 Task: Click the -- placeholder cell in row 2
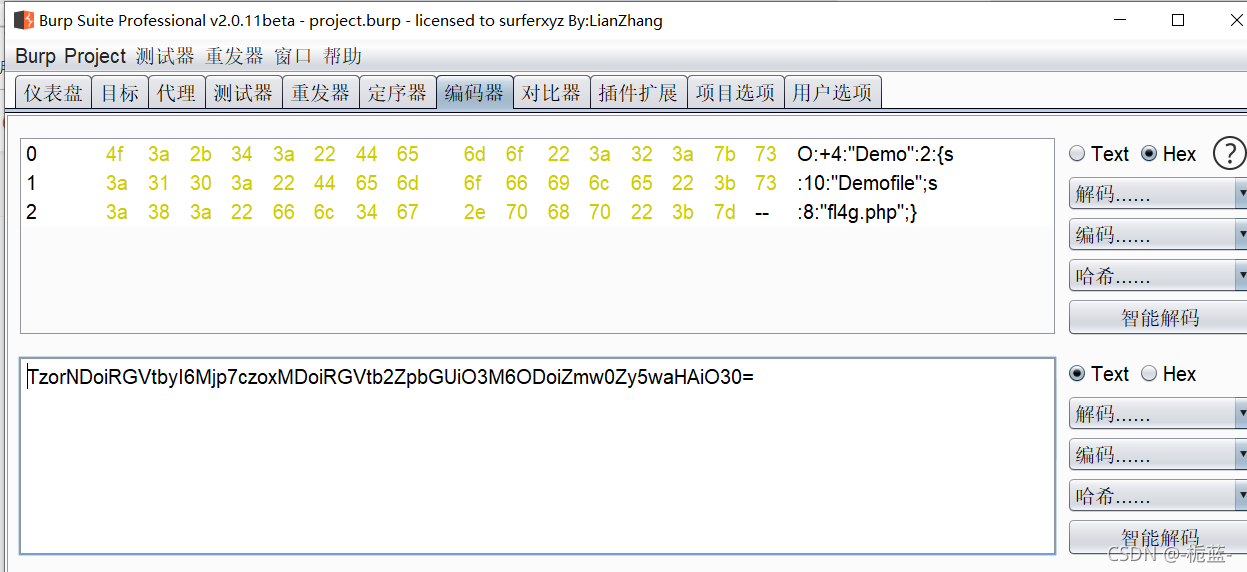762,212
